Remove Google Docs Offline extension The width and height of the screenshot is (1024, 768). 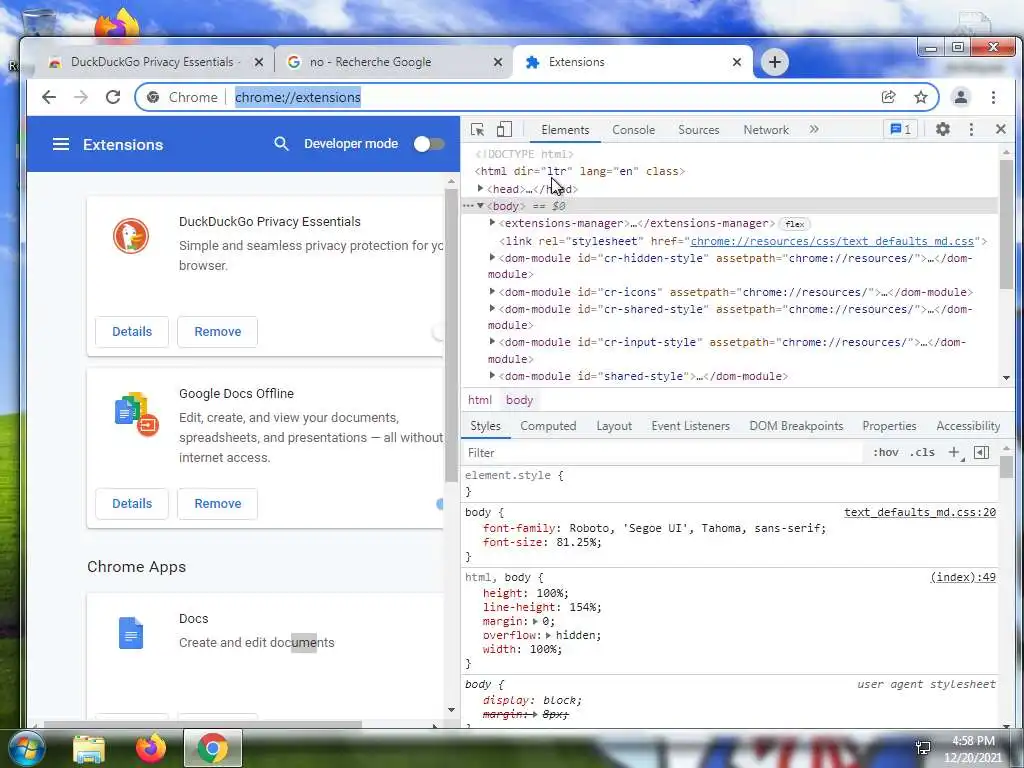(x=217, y=504)
